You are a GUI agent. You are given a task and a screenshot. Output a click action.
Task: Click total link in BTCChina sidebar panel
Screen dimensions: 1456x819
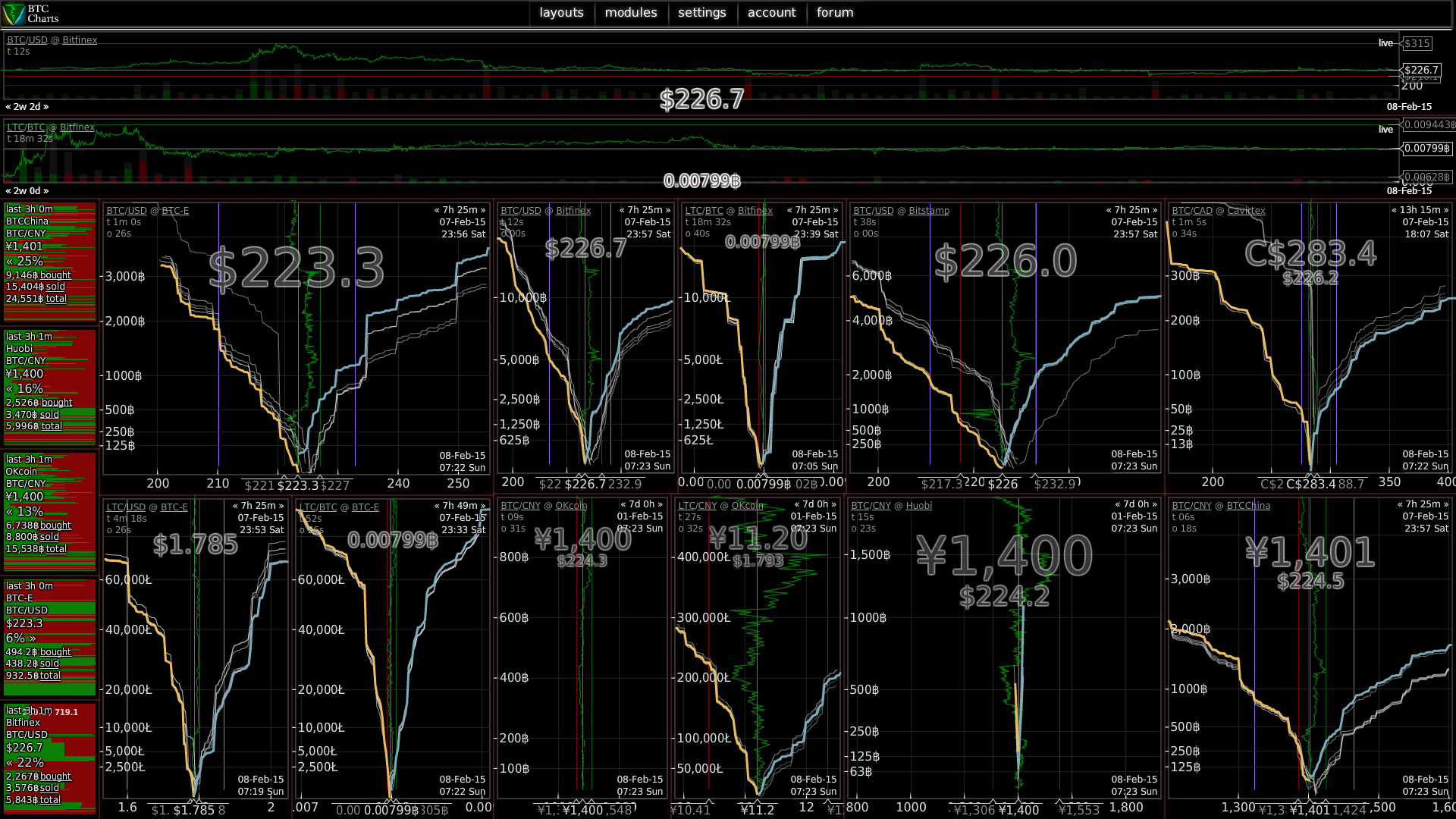56,299
